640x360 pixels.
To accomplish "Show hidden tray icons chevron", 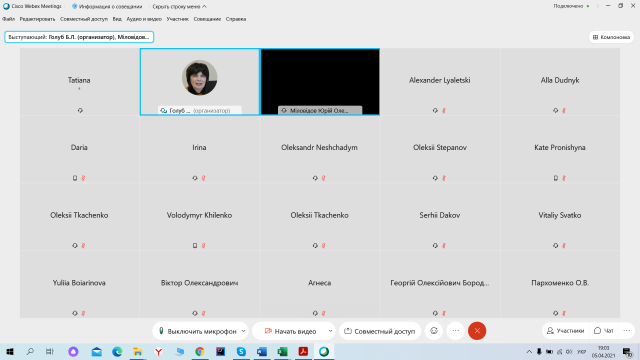I will (x=529, y=351).
